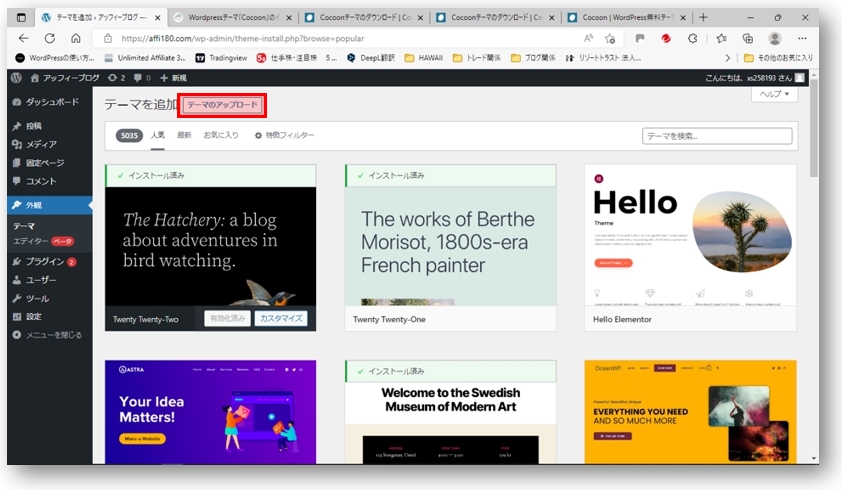Viewport: 842px width, 490px height.
Task: Open the WordPress logo admin menu
Action: pyautogui.click(x=16, y=78)
